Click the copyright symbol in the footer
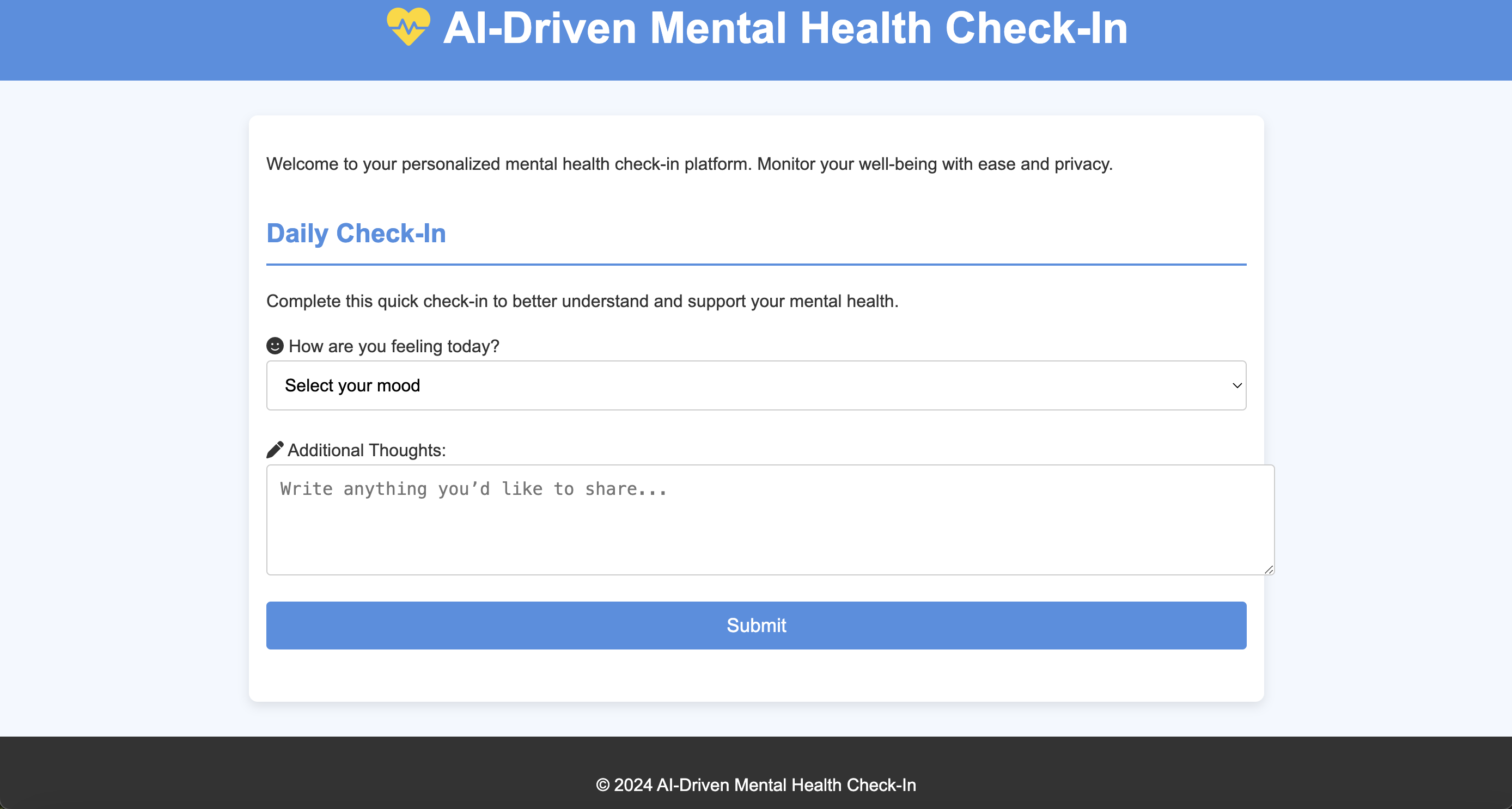This screenshot has height=809, width=1512. [602, 785]
